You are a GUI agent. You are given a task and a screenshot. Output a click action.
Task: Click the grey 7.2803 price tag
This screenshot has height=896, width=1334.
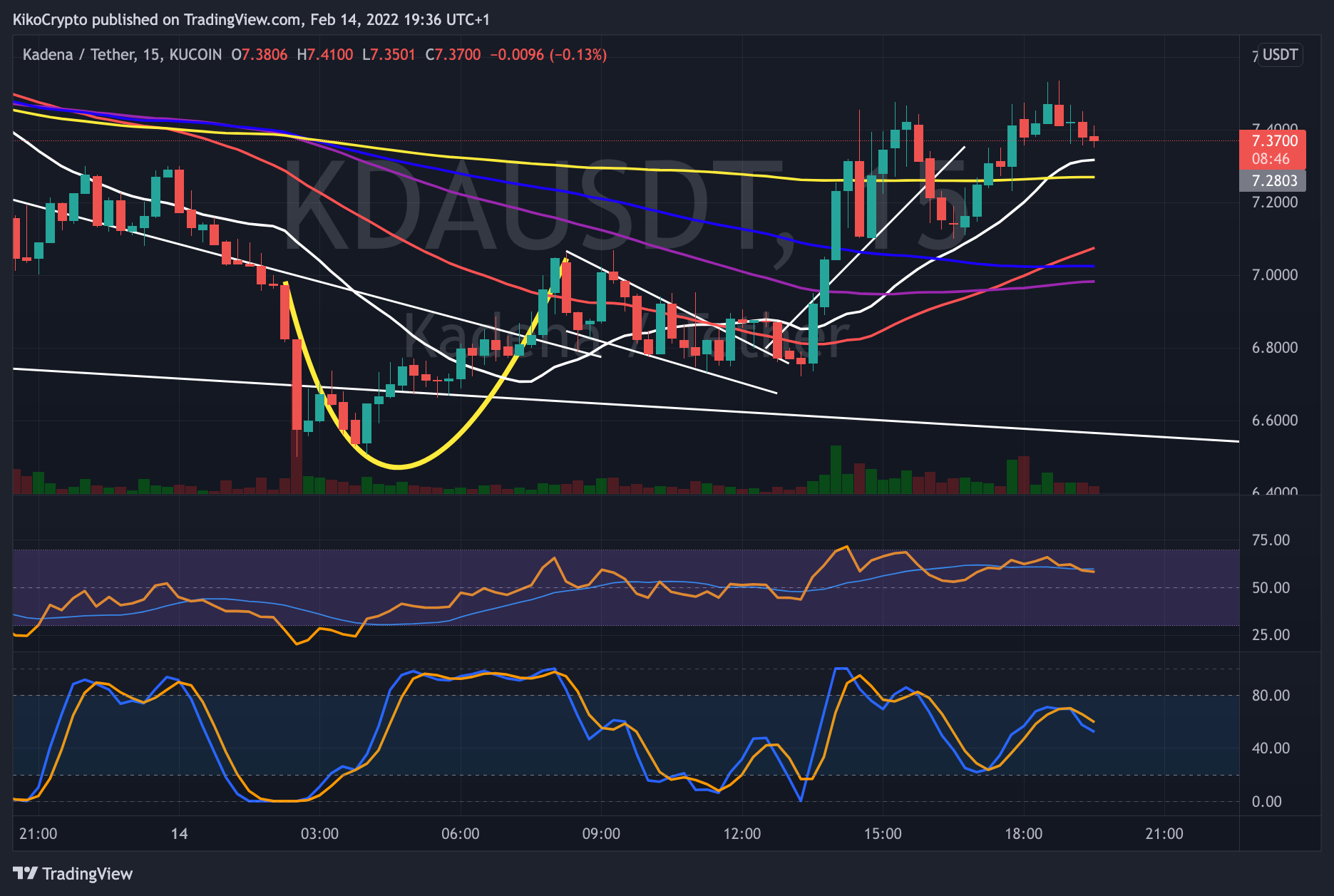click(x=1273, y=180)
